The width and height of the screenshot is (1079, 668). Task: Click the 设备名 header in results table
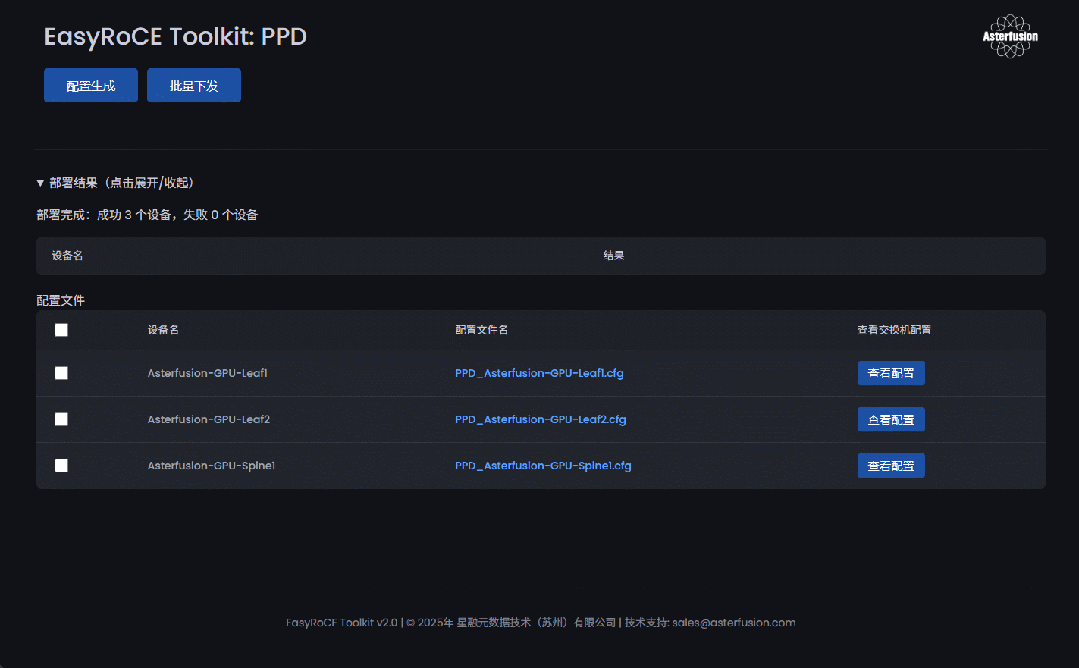(67, 256)
